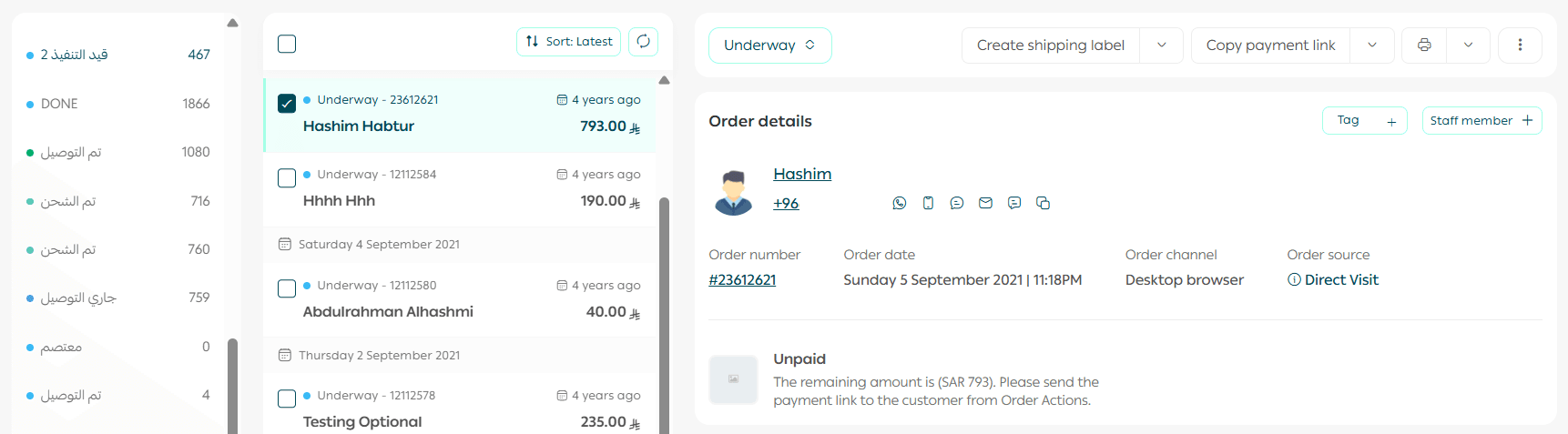1568x434 pixels.
Task: Select the DONE status filter
Action: pyautogui.click(x=59, y=104)
